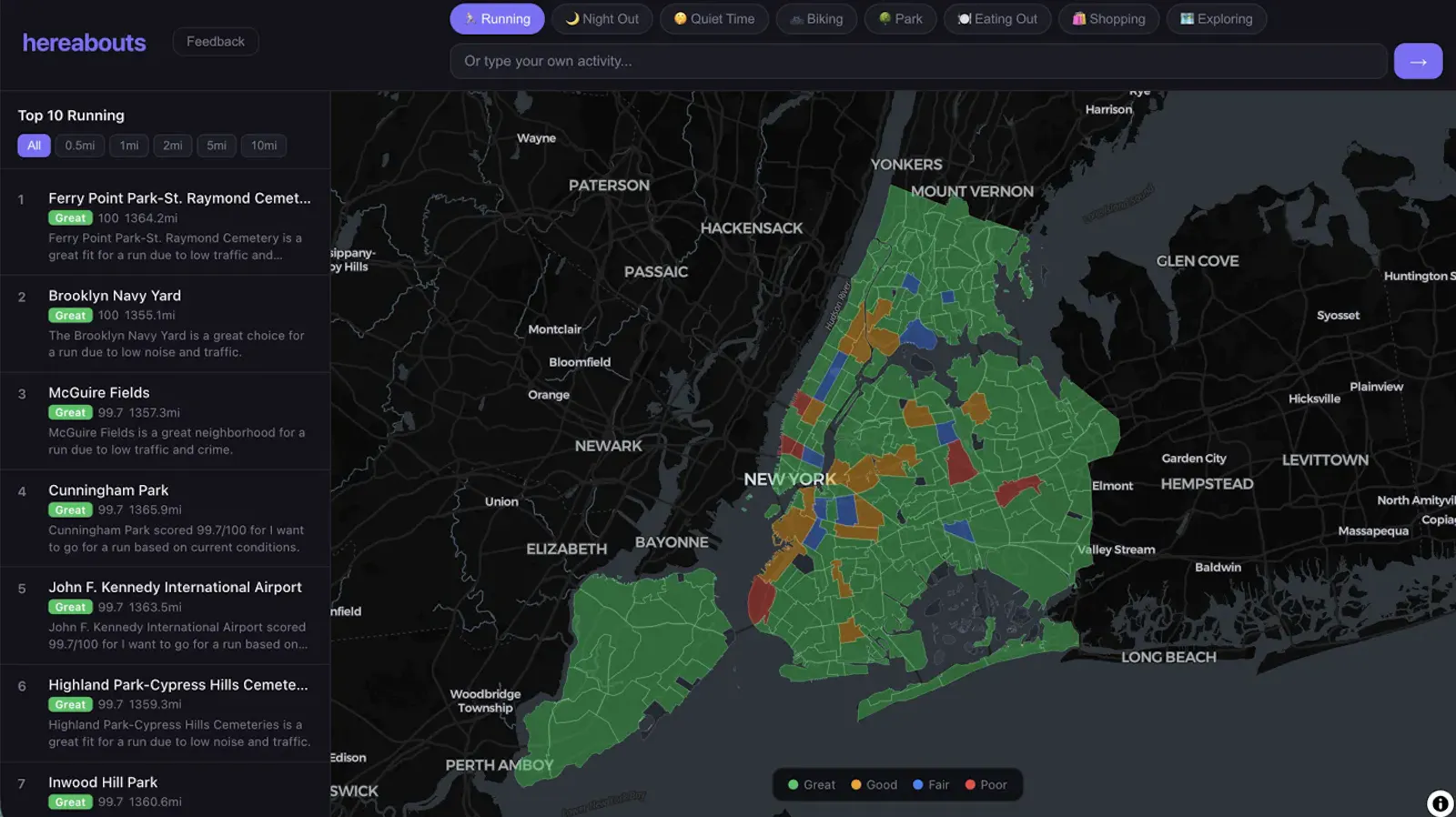Open Highland Park-Cypress Hills Cemeteries result
1456x817 pixels.
[x=165, y=712]
